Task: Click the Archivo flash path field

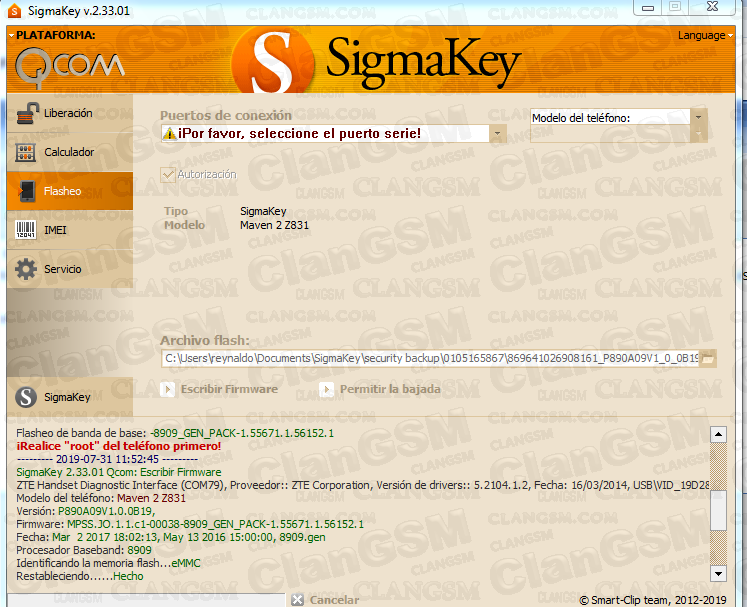Action: click(x=431, y=358)
